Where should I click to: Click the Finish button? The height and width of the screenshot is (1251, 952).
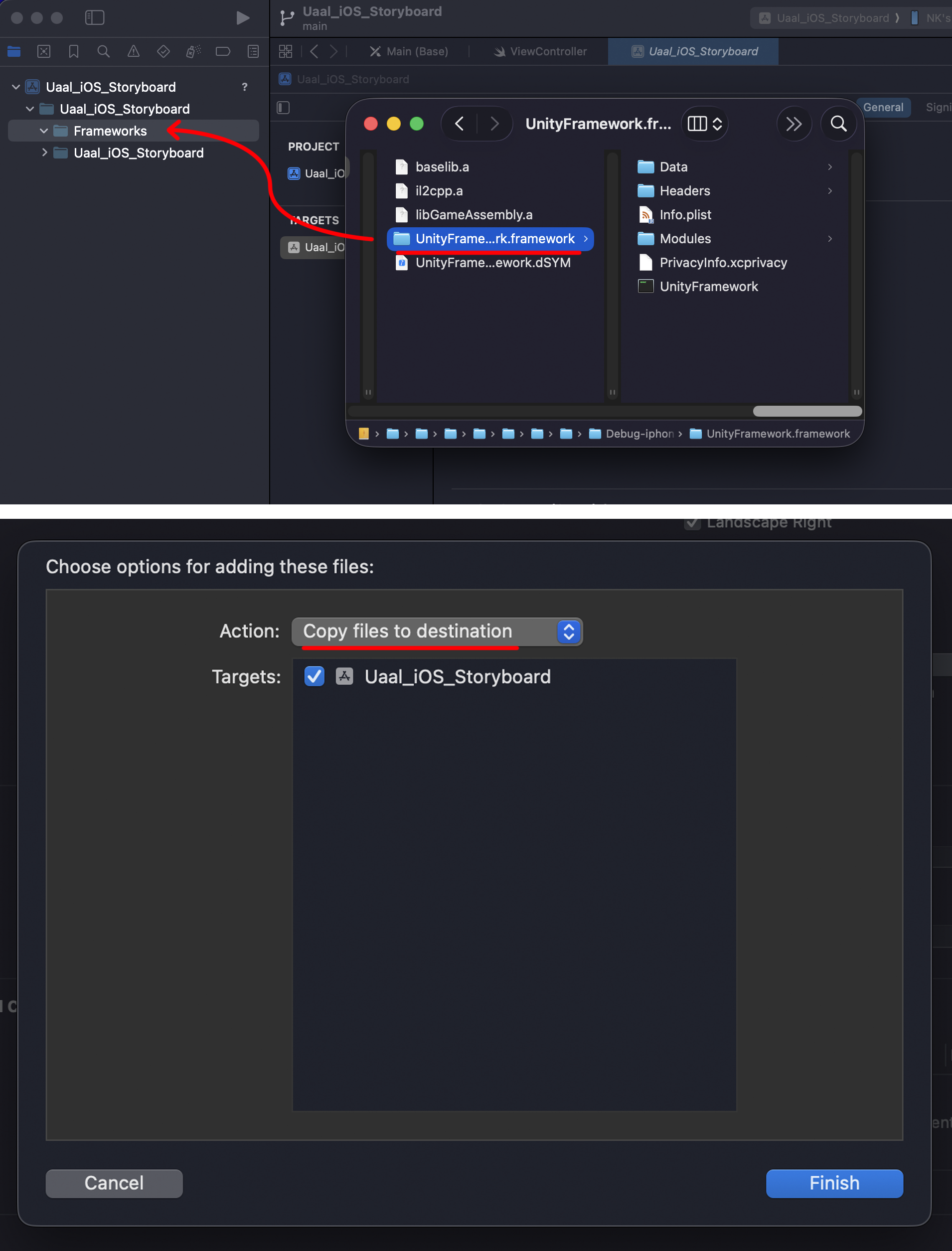point(834,1183)
